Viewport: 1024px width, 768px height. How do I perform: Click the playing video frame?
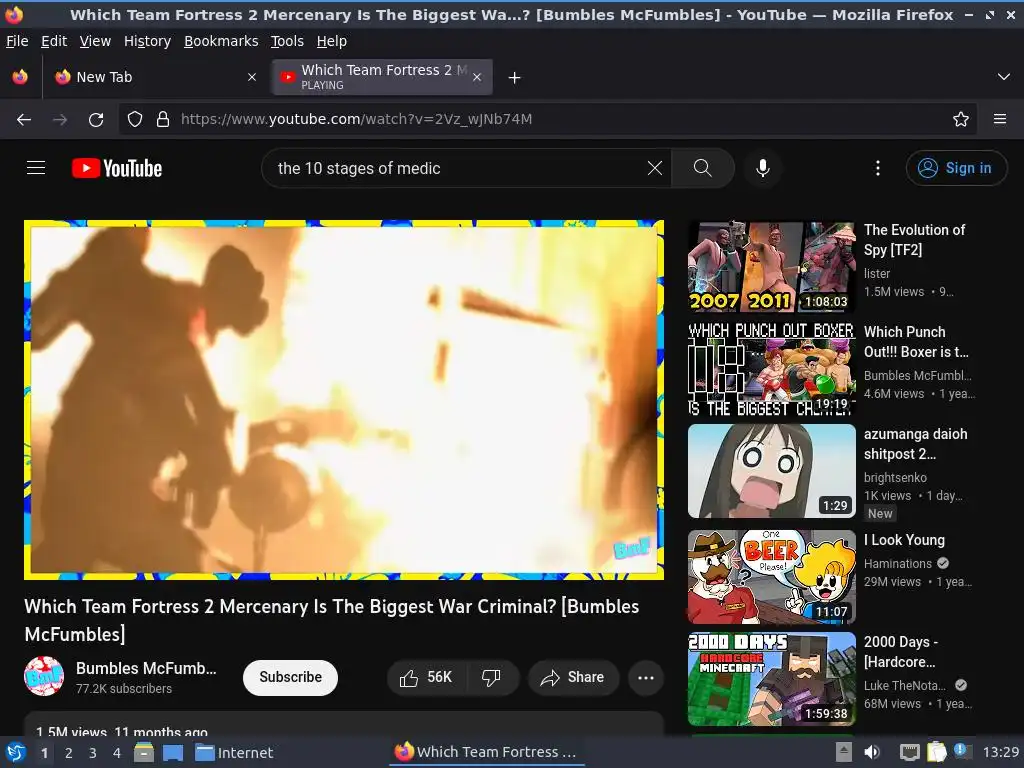pos(344,400)
